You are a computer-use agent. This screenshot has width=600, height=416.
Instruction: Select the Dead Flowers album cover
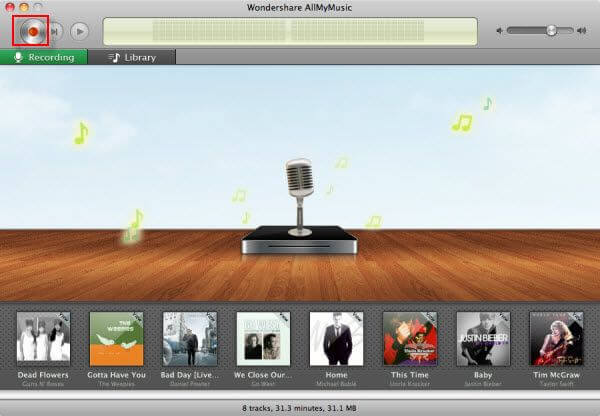(43, 338)
